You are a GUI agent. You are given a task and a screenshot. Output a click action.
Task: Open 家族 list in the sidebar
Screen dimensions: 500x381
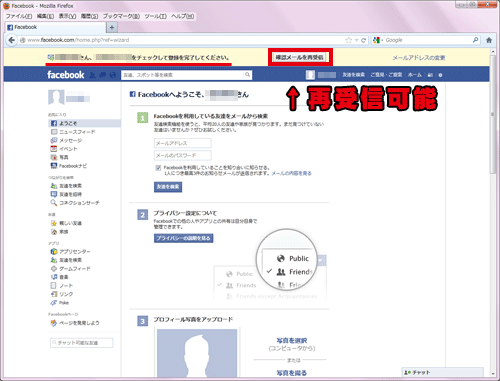point(59,231)
